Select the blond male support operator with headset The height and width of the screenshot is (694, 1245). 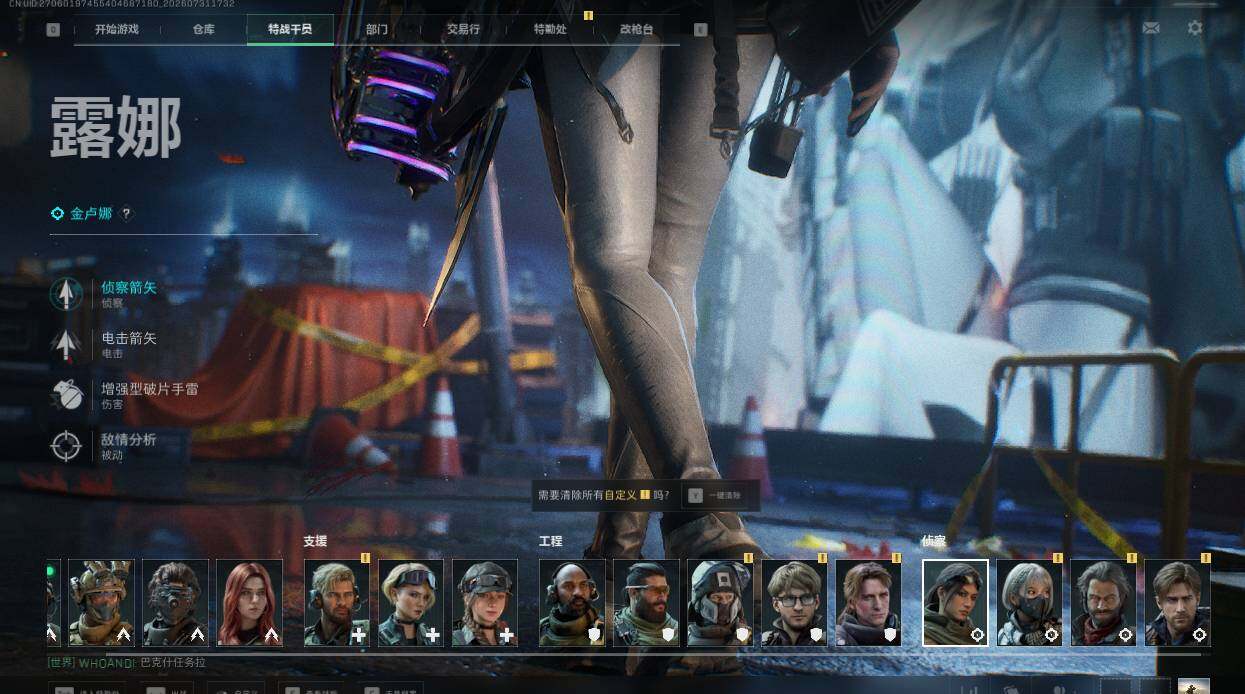coord(337,603)
